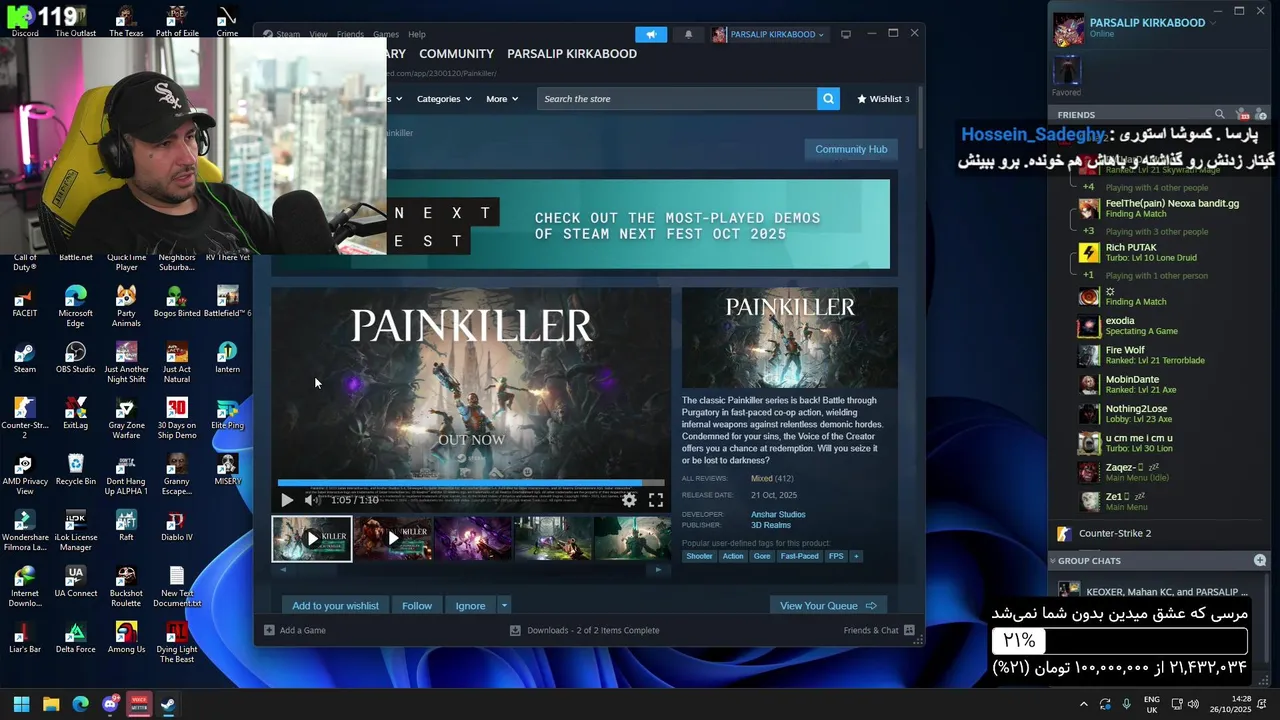Open OBS Studio desktop shortcut
Viewport: 1280px width, 720px height.
point(75,357)
